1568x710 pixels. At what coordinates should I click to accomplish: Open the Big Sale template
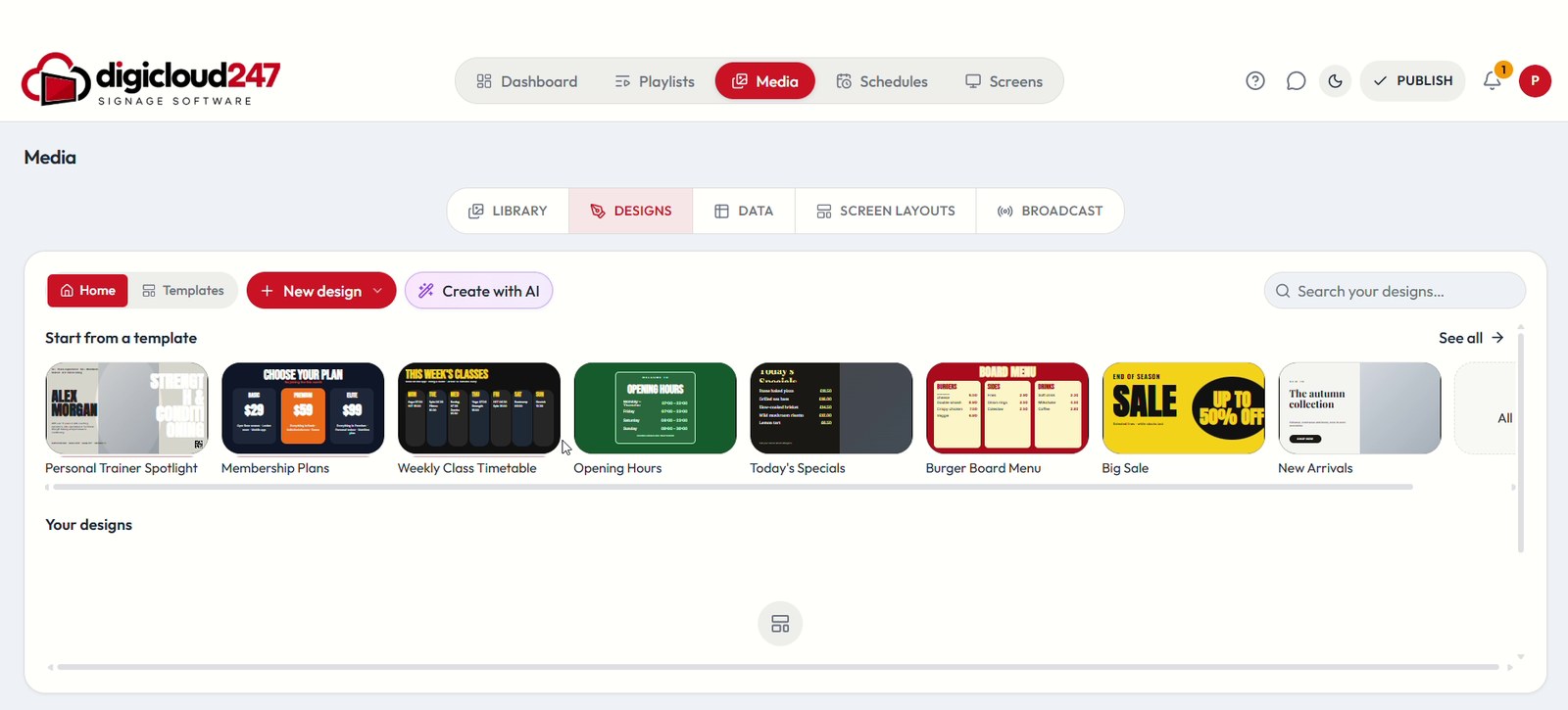click(1183, 408)
